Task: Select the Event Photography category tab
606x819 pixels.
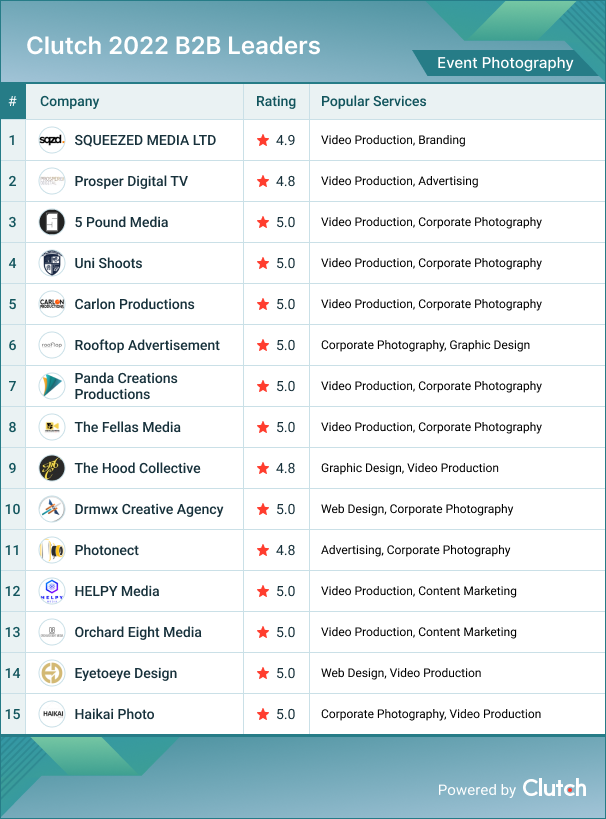Action: (x=505, y=63)
